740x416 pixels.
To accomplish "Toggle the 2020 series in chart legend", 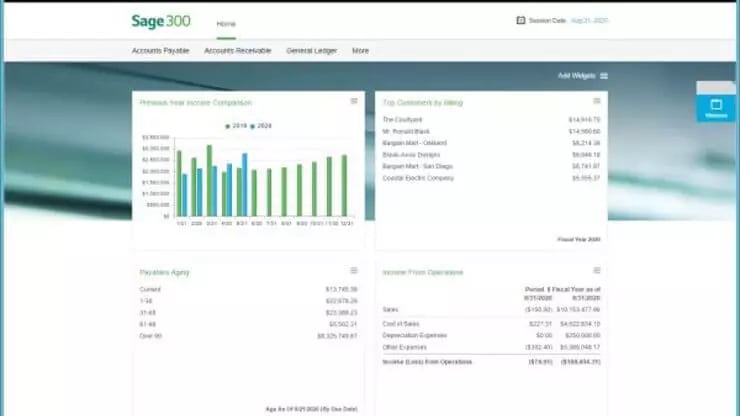I will [x=261, y=126].
